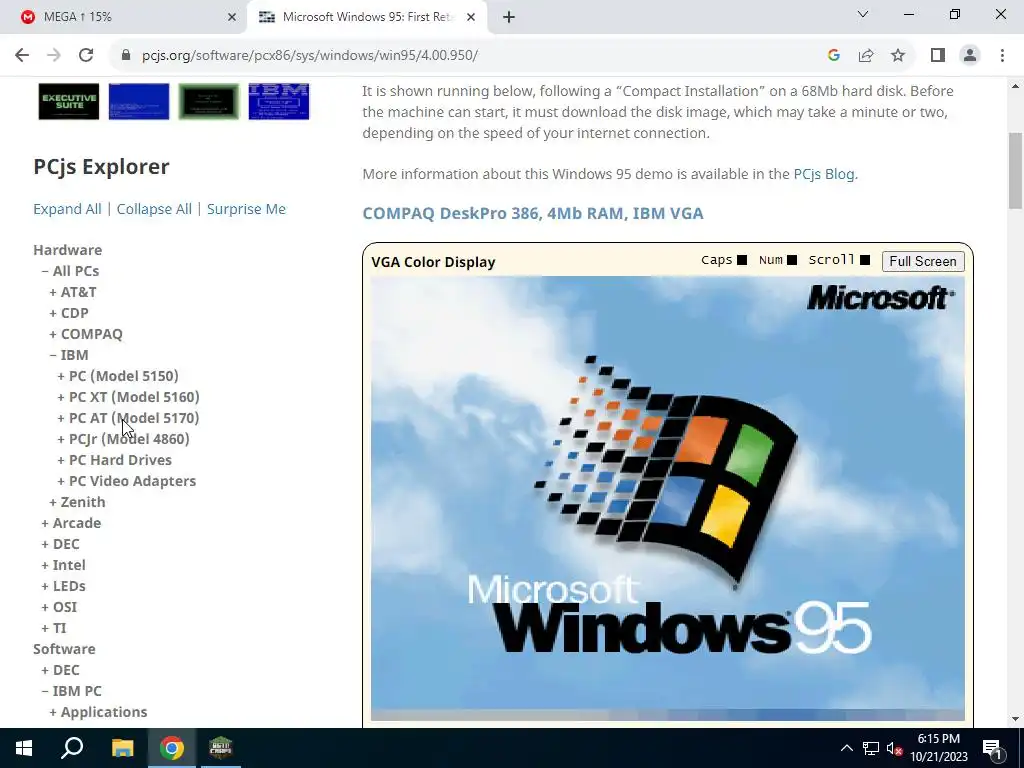Click the scrollbar down arrow
The width and height of the screenshot is (1024, 768).
[x=1015, y=718]
